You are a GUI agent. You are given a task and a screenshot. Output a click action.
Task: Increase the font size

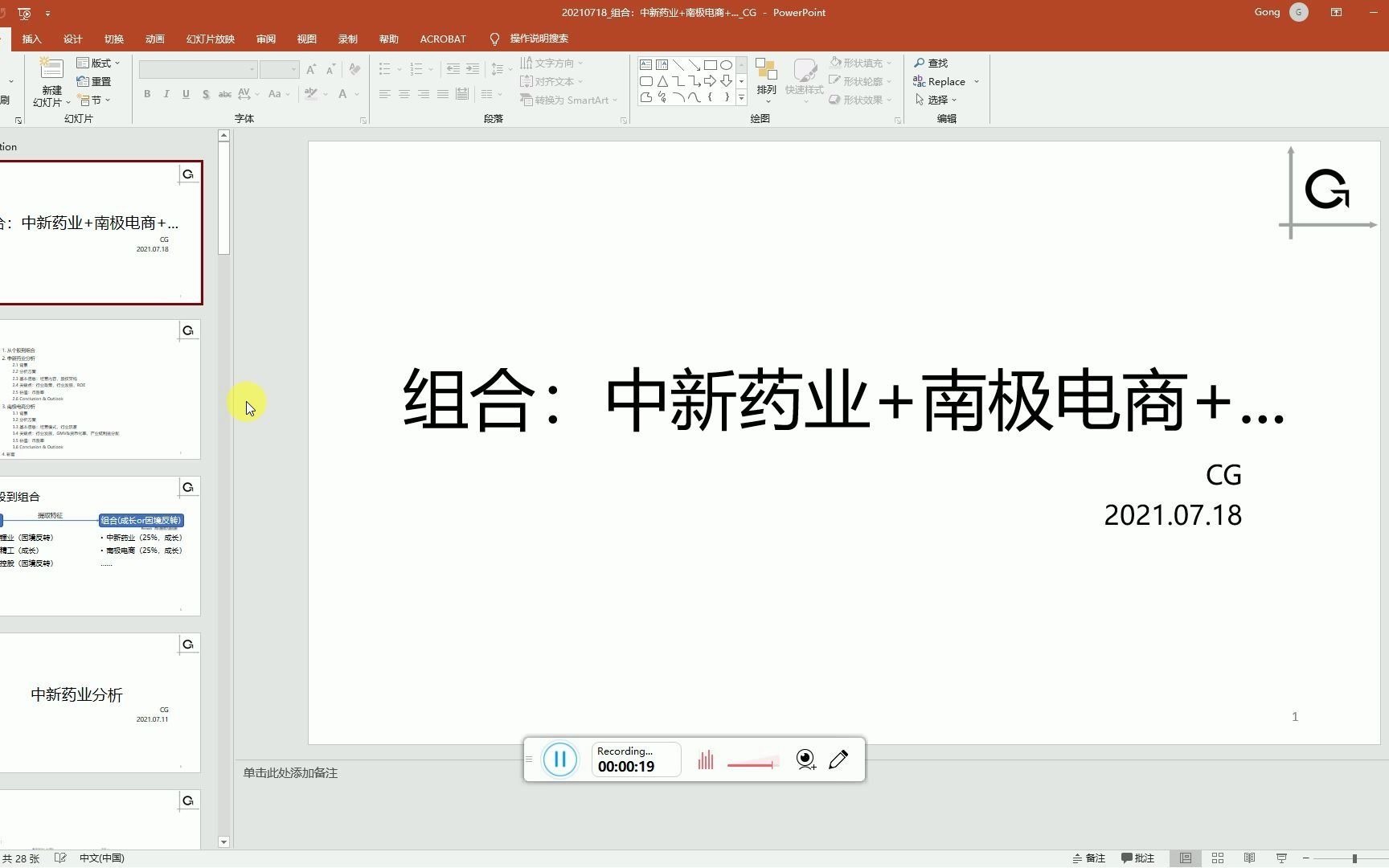click(311, 69)
